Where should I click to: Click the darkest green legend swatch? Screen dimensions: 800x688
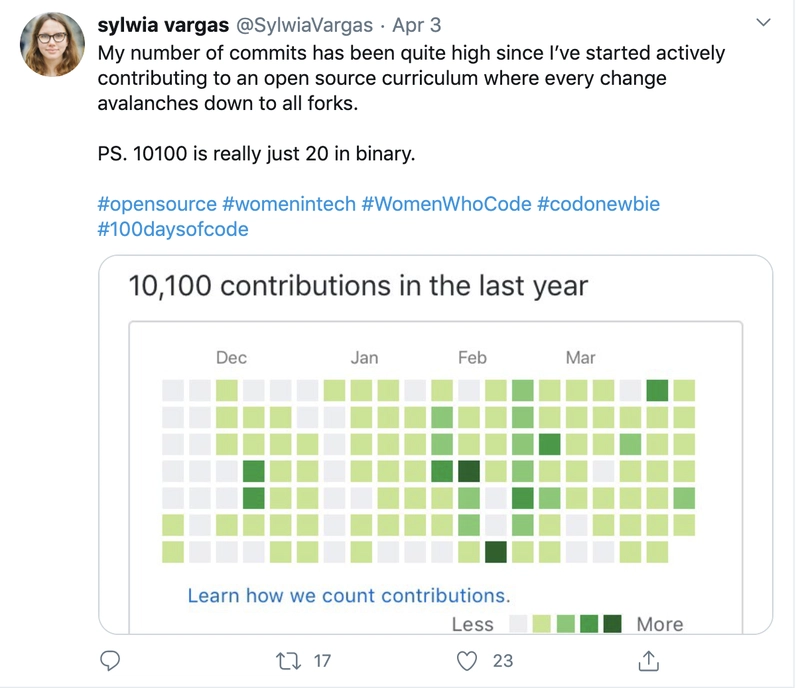pos(612,624)
